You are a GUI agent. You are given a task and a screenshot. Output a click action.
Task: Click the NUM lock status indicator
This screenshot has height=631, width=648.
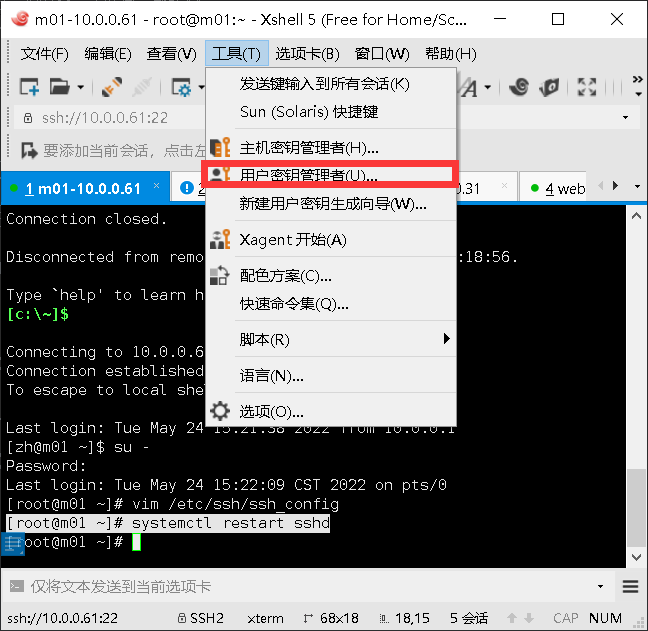[605, 618]
